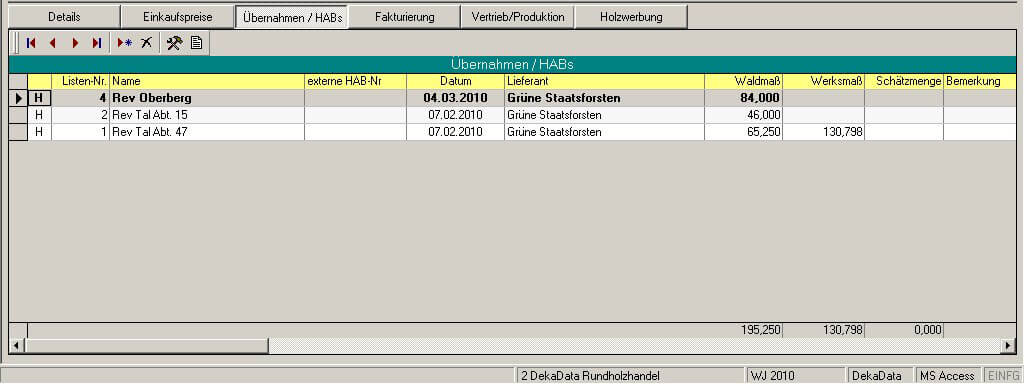This screenshot has width=1024, height=384.
Task: Click the horizontal scrollbar left arrow
Action: (x=16, y=345)
